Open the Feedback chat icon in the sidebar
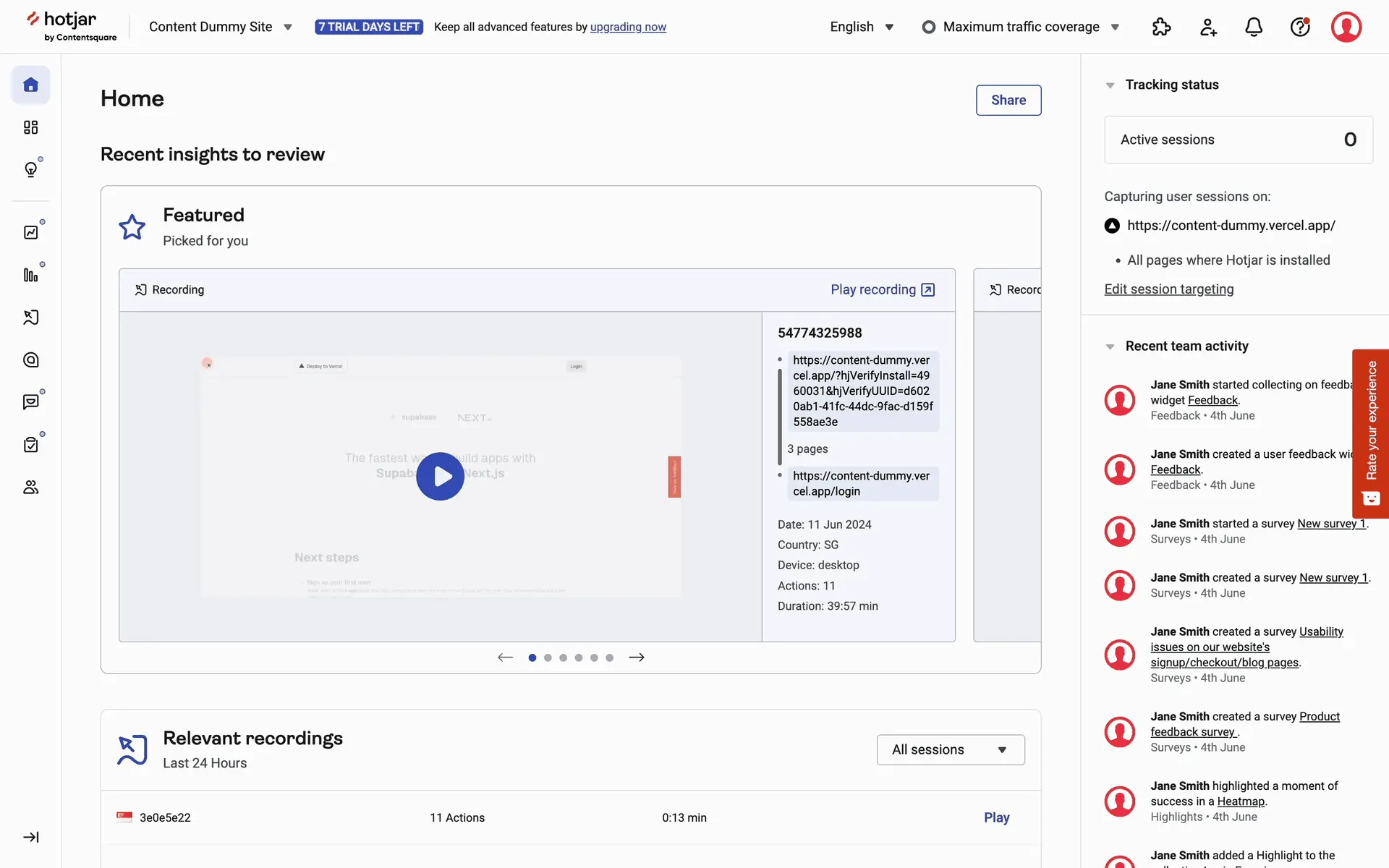 coord(30,402)
